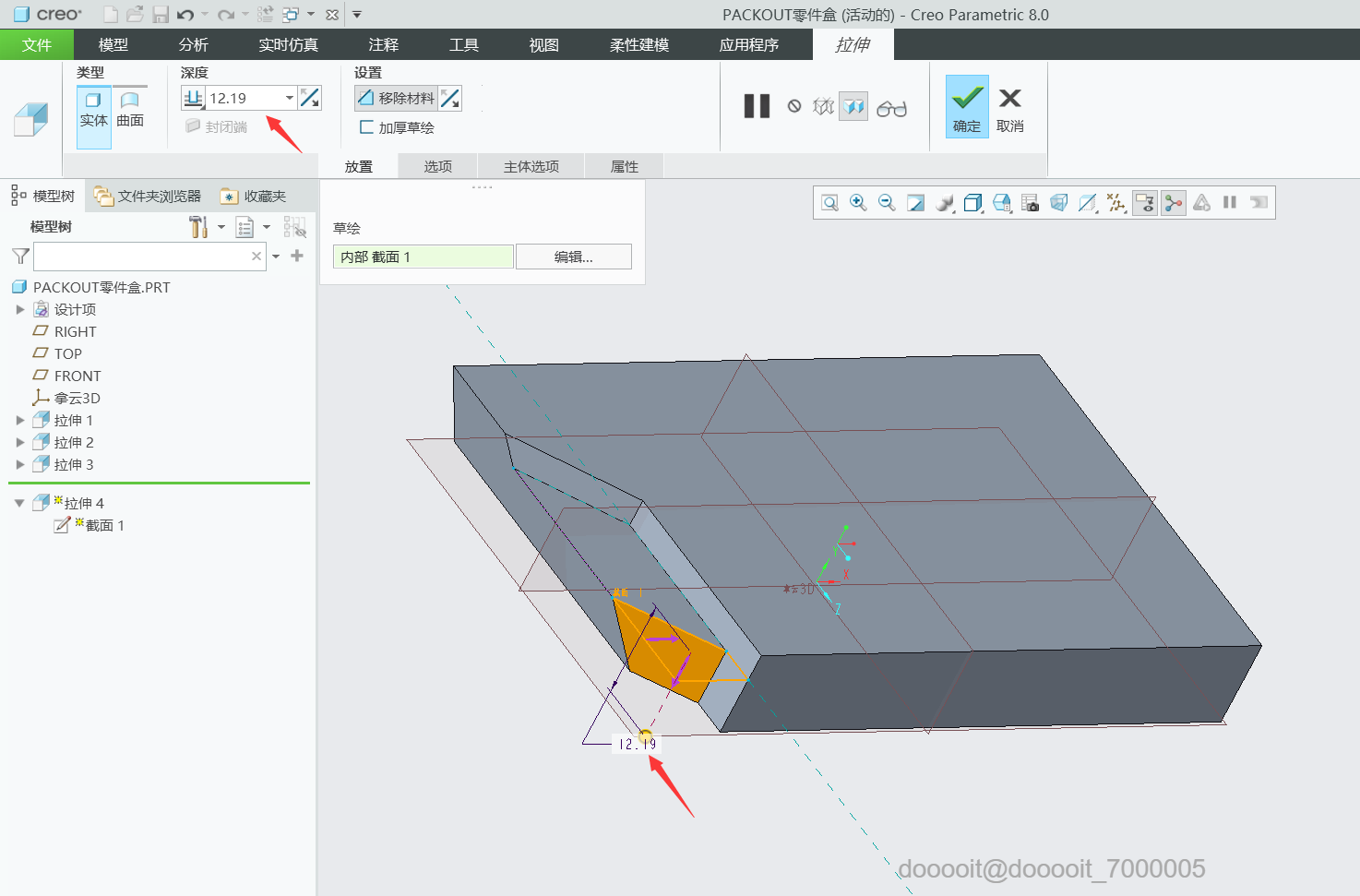Click the Repaint screen icon

[915, 203]
